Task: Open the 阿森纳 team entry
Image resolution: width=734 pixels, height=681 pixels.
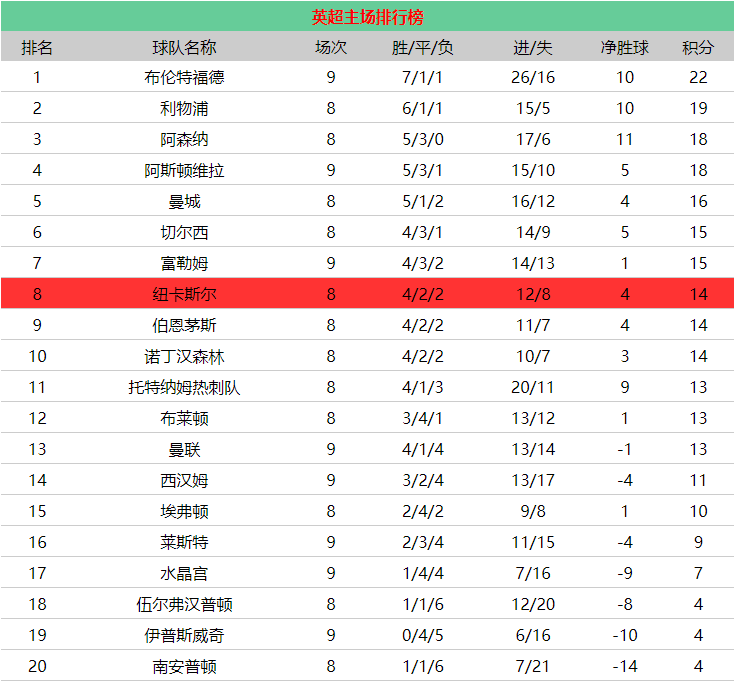Action: [x=184, y=139]
